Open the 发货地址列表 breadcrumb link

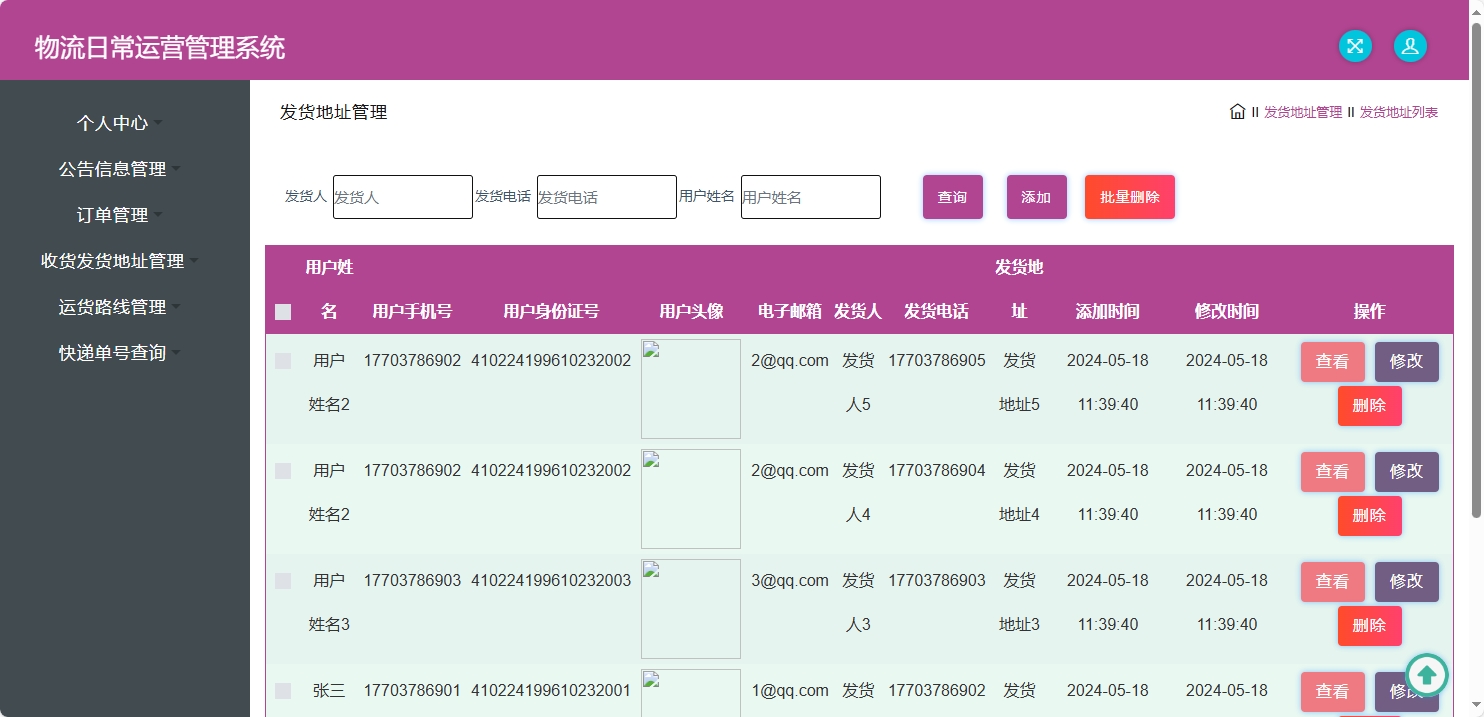coord(1397,111)
